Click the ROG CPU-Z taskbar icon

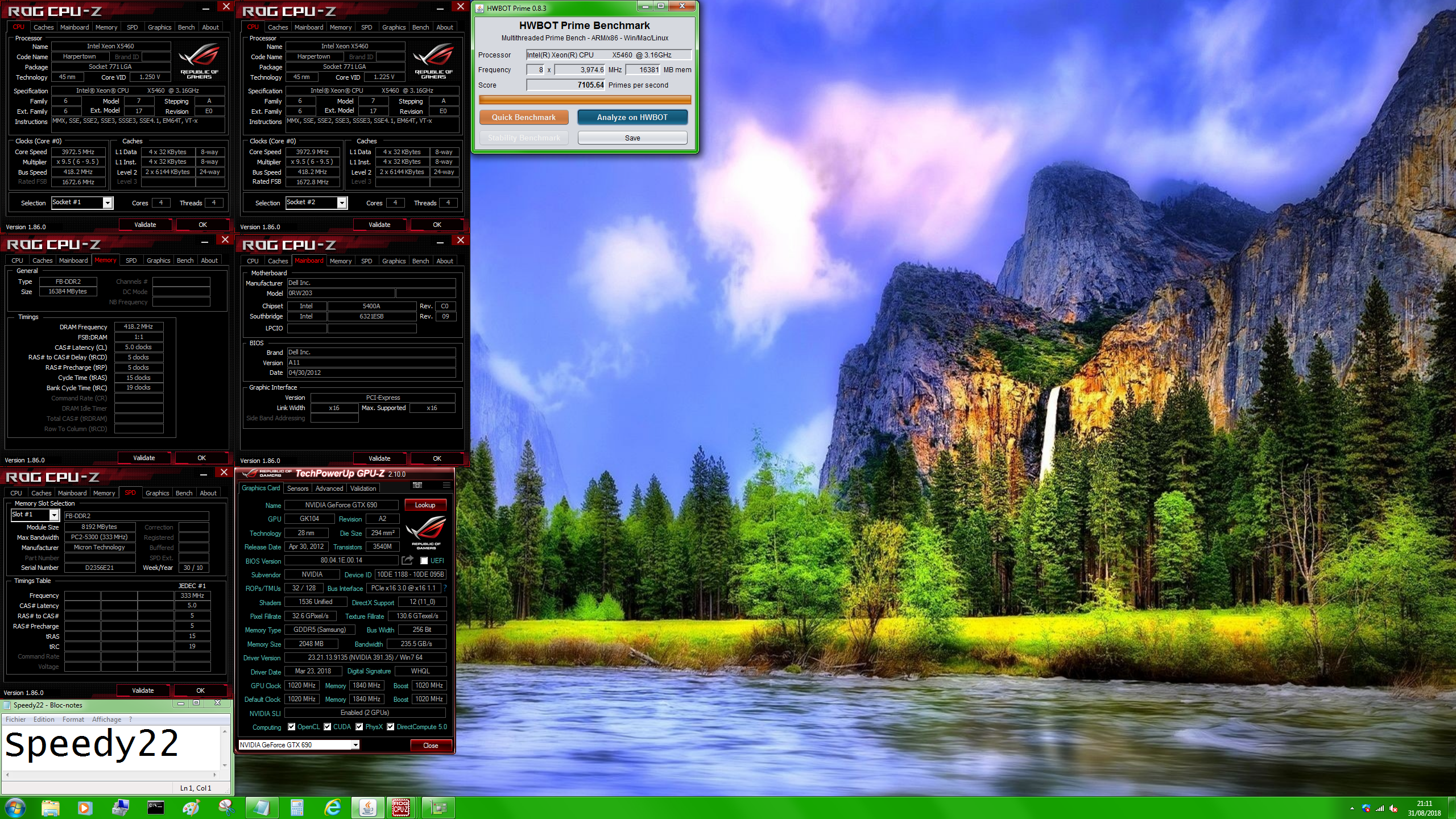[402, 808]
